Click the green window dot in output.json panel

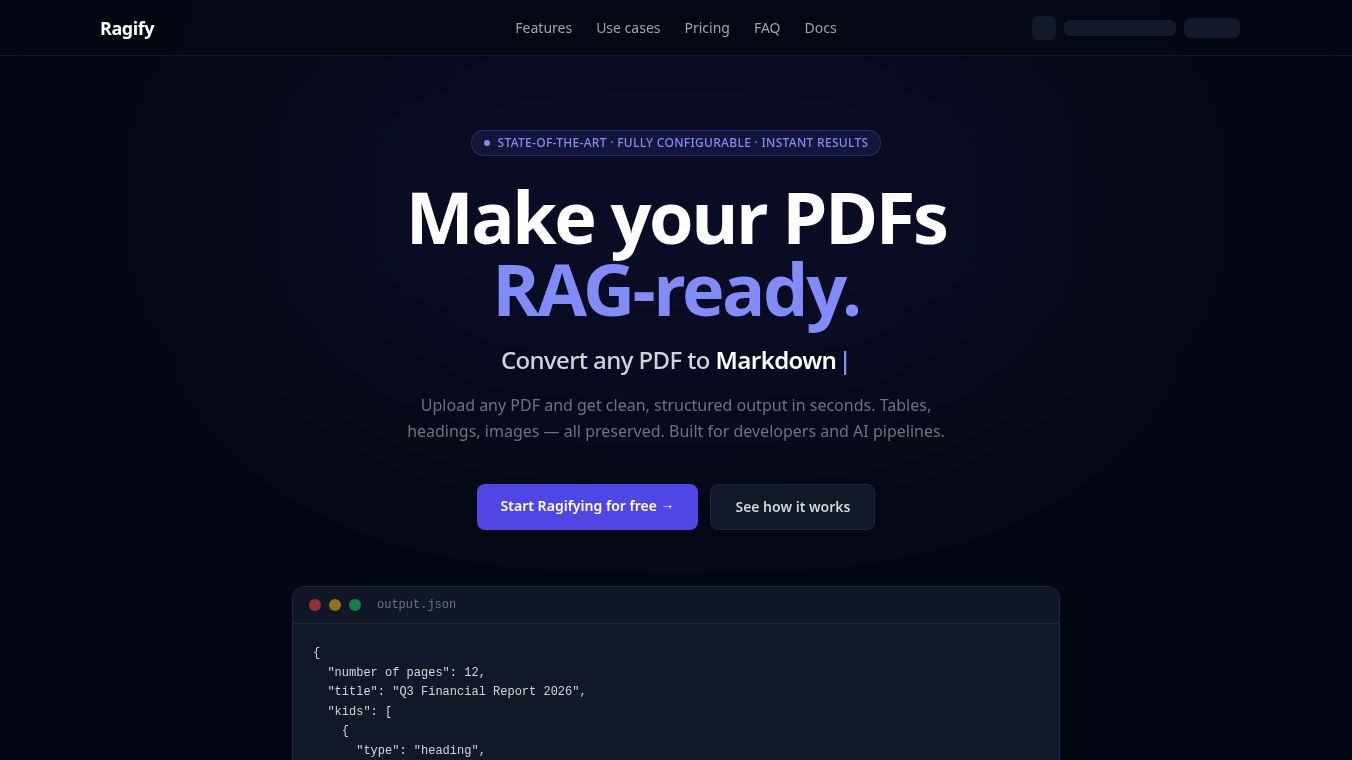(x=355, y=605)
